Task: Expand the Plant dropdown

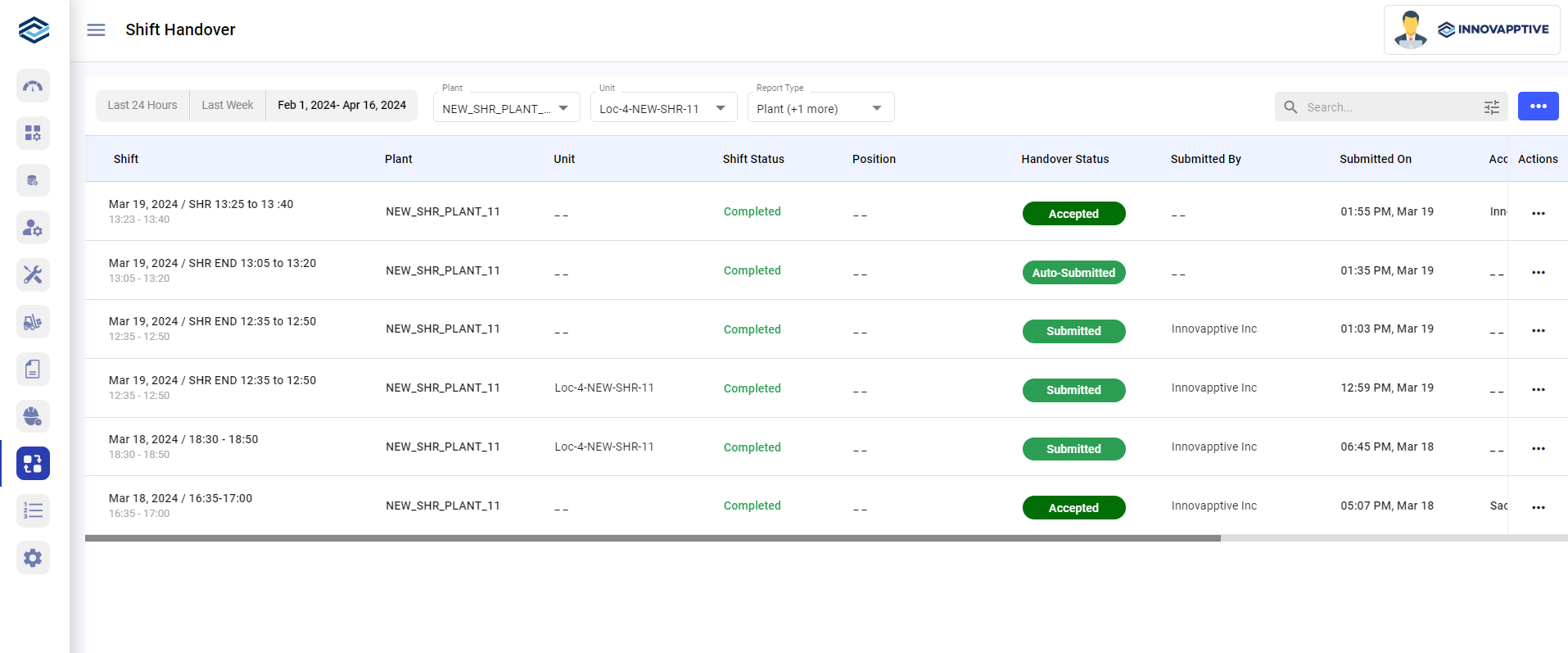Action: [506, 108]
